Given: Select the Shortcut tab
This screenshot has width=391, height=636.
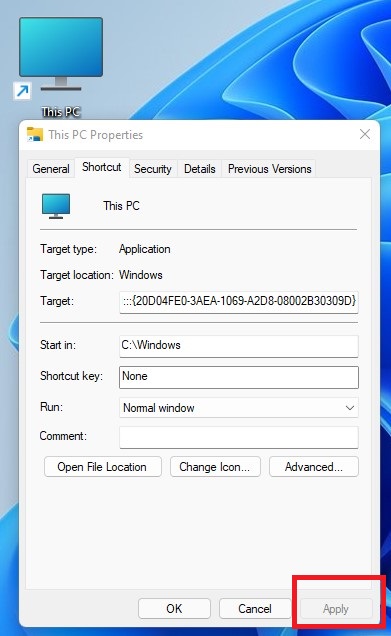Looking at the screenshot, I should (x=101, y=167).
